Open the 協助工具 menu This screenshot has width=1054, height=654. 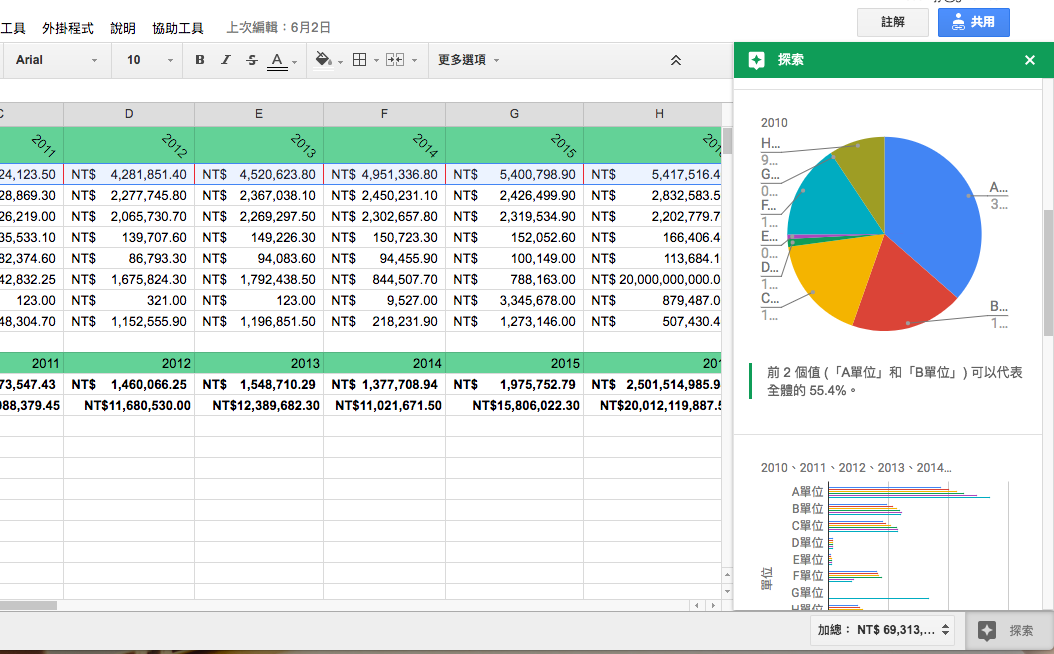pos(177,28)
